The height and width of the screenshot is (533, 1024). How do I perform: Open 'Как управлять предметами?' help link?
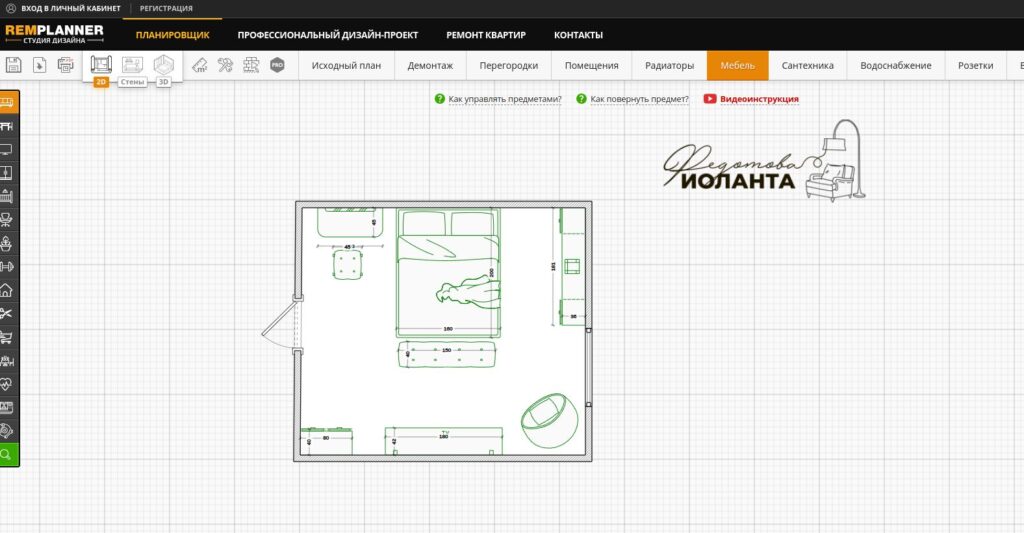[504, 99]
